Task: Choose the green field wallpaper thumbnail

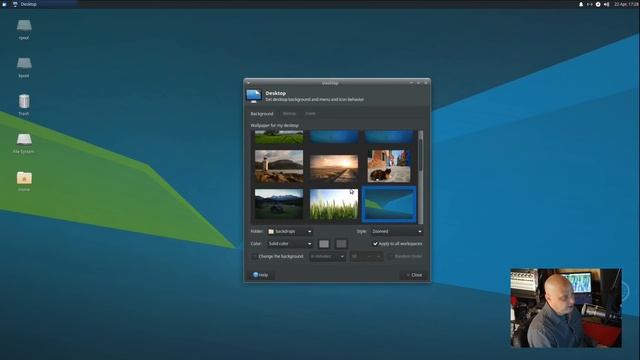Action: (x=279, y=137)
